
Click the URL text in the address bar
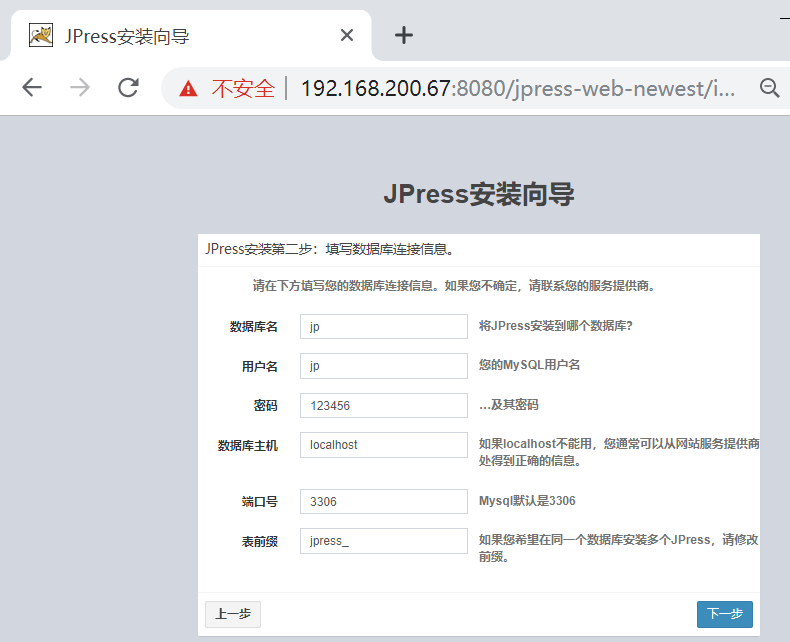[518, 89]
